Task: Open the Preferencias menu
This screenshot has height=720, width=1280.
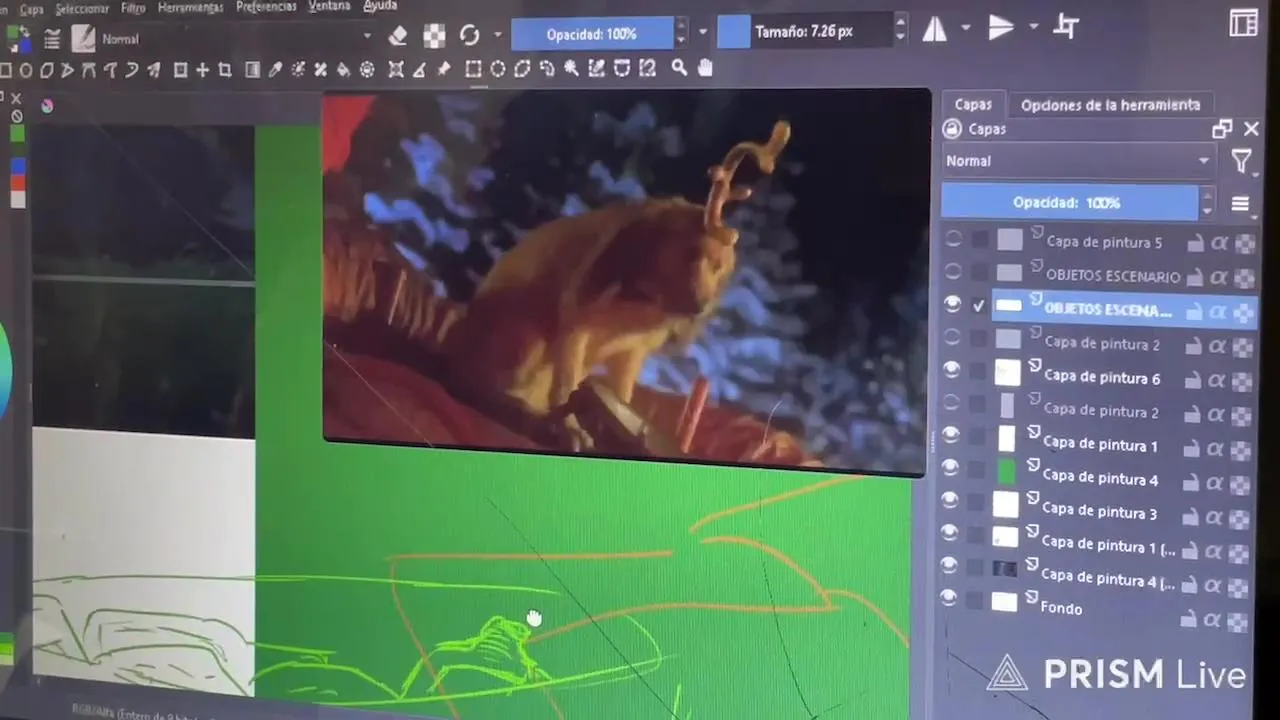Action: pyautogui.click(x=266, y=6)
